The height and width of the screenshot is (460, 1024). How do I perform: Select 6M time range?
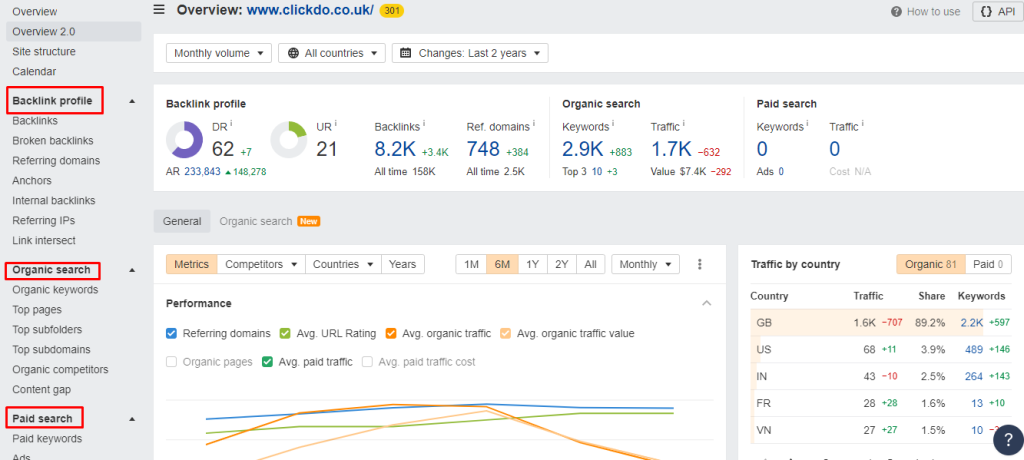pyautogui.click(x=502, y=264)
